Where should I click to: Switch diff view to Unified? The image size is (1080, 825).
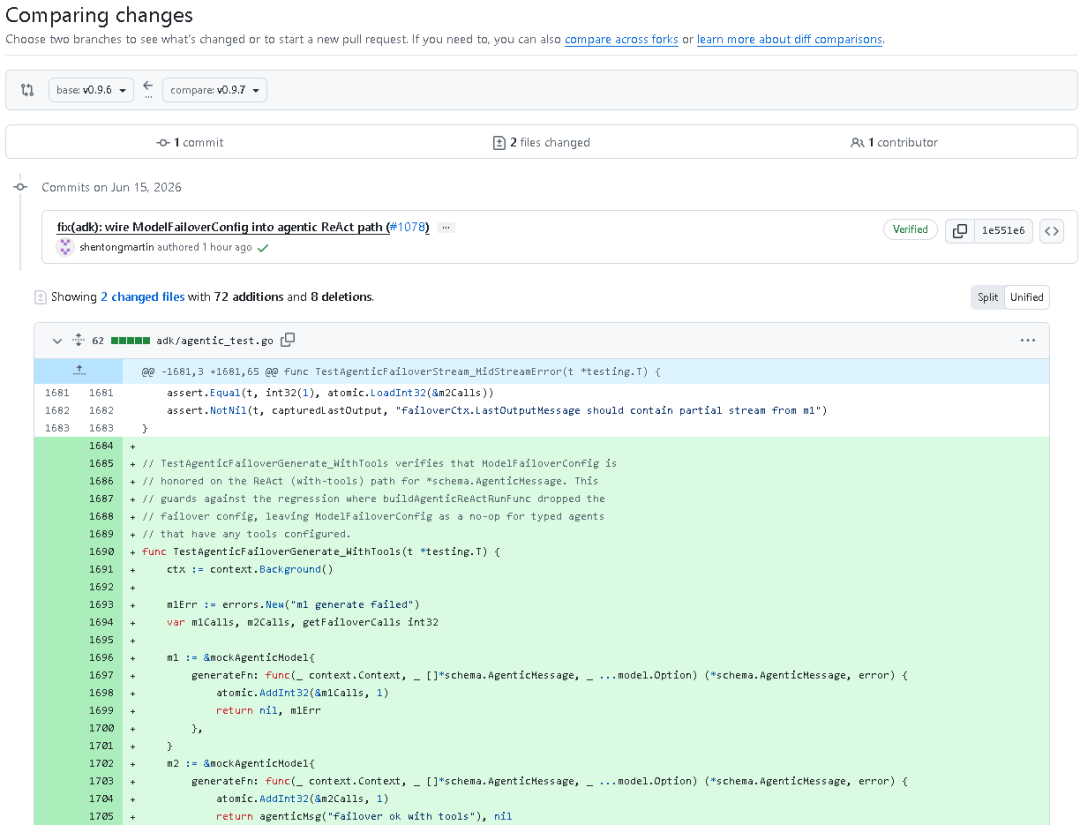point(1026,297)
